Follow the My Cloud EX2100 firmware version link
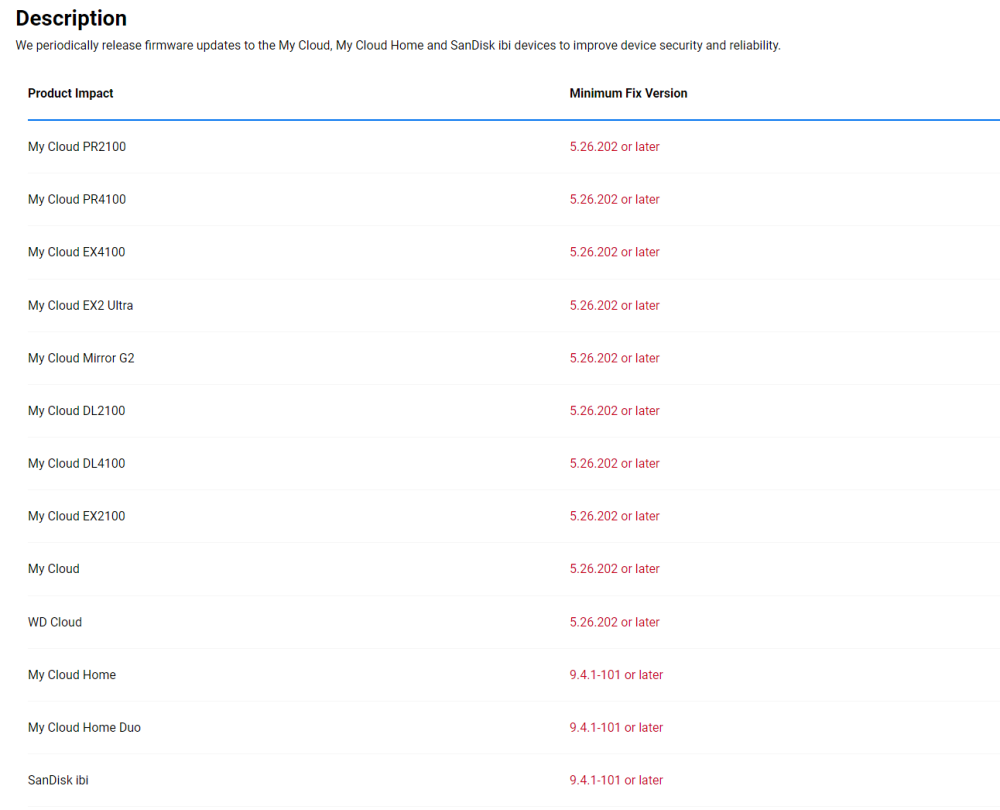 click(x=614, y=516)
